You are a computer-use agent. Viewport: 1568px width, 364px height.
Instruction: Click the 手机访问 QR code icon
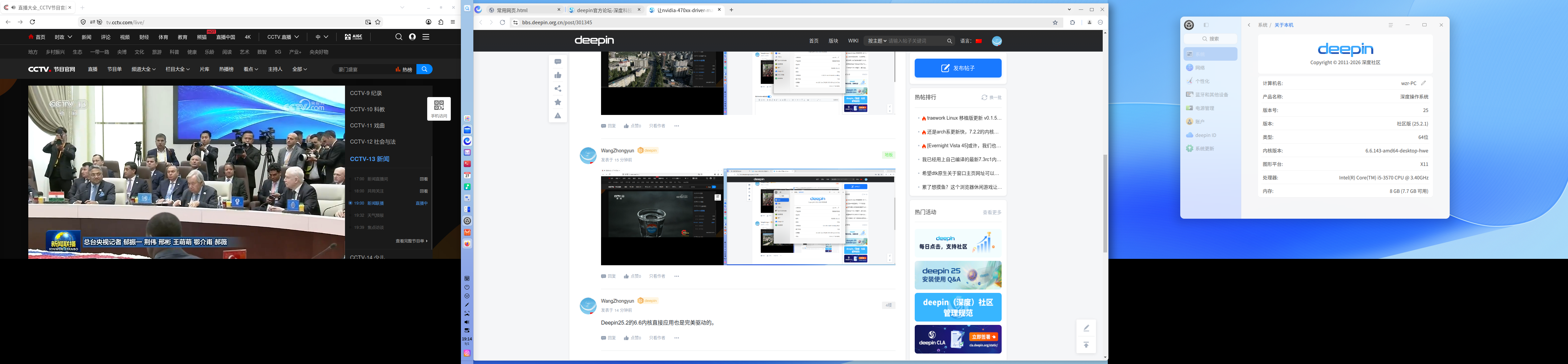point(439,108)
